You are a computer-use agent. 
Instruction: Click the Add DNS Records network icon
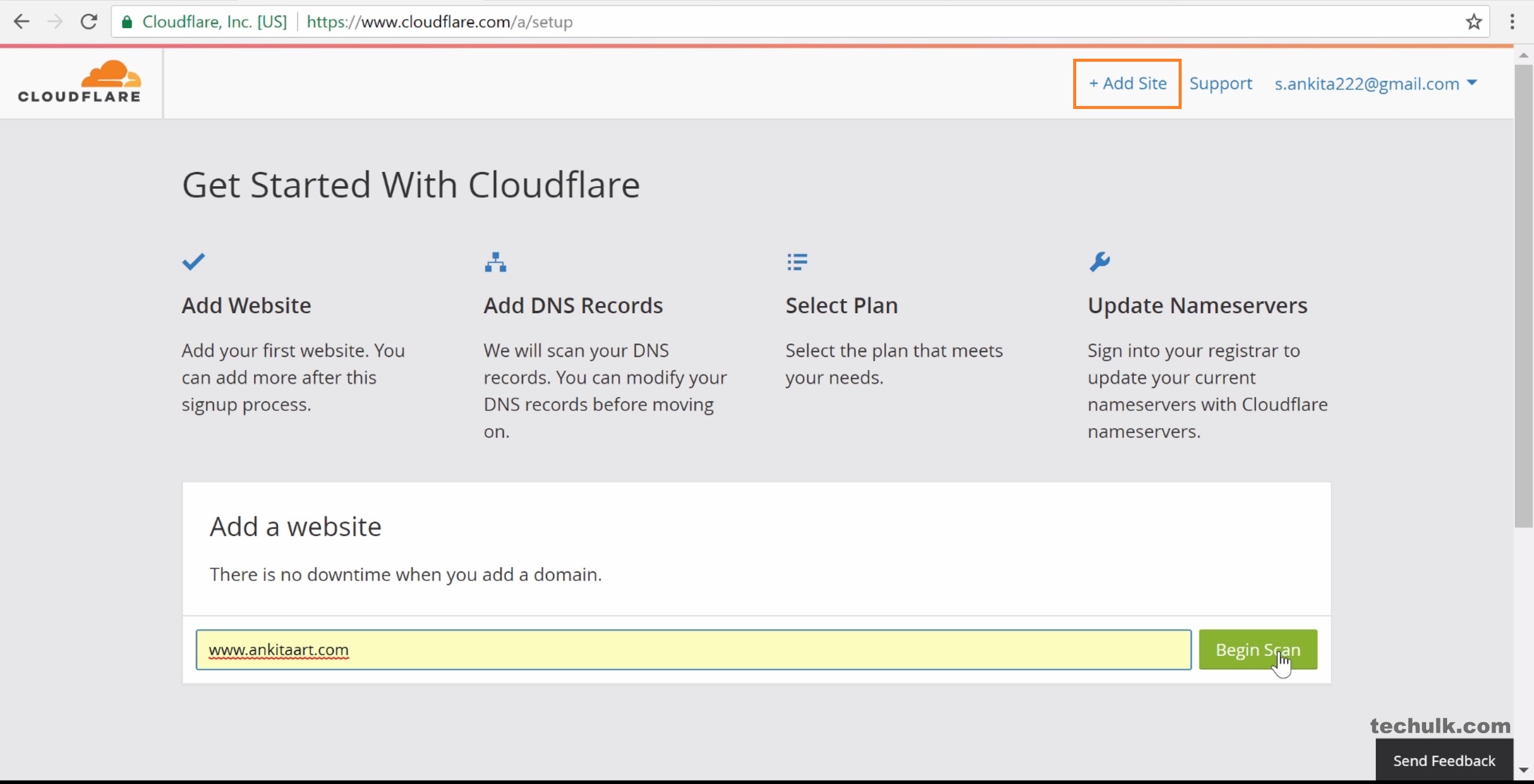point(496,262)
